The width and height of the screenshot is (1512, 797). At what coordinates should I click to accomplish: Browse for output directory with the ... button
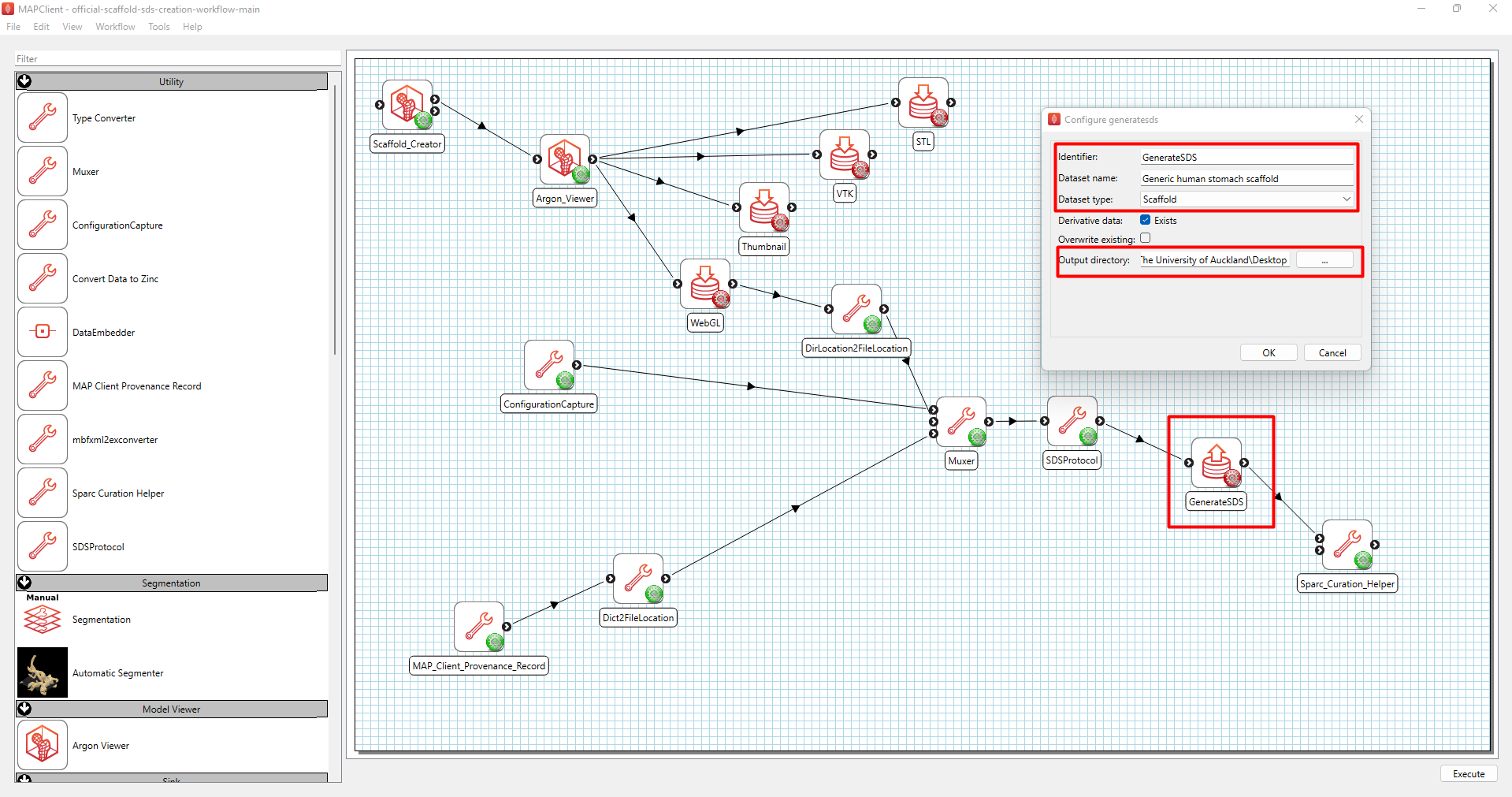1324,260
